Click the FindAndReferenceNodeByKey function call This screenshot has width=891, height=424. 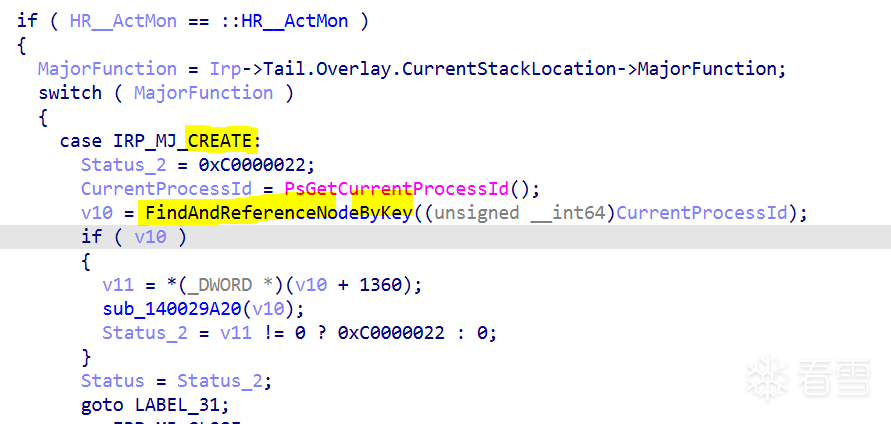pyautogui.click(x=278, y=213)
